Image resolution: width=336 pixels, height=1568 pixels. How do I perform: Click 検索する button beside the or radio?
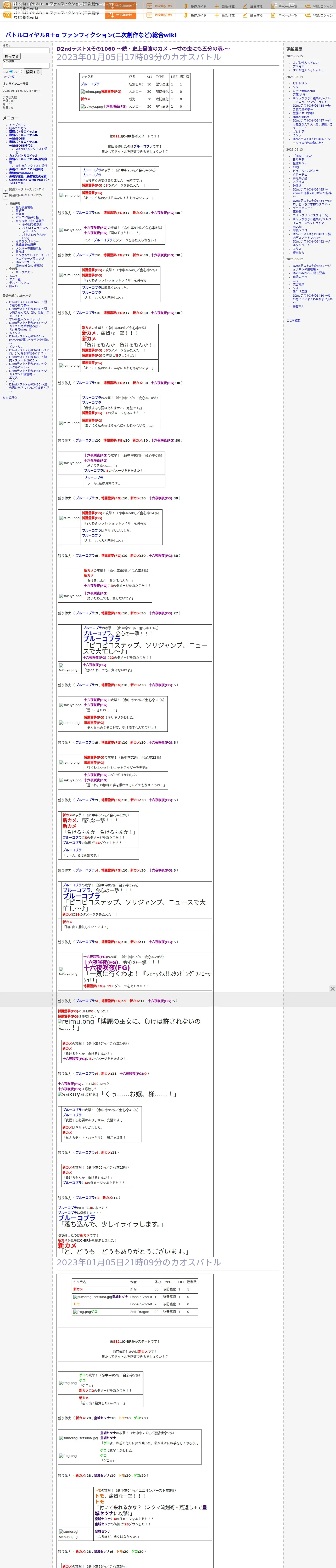tap(32, 72)
